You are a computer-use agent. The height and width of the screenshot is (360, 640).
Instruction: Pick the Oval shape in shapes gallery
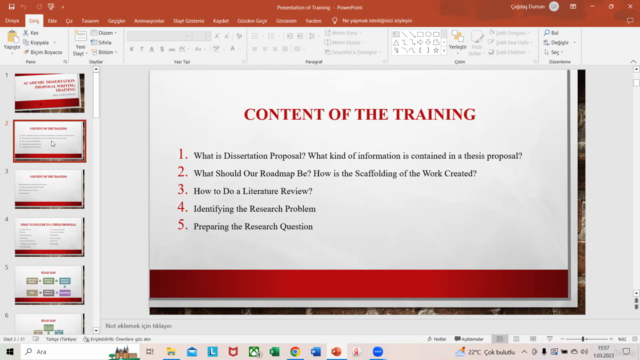coord(428,34)
